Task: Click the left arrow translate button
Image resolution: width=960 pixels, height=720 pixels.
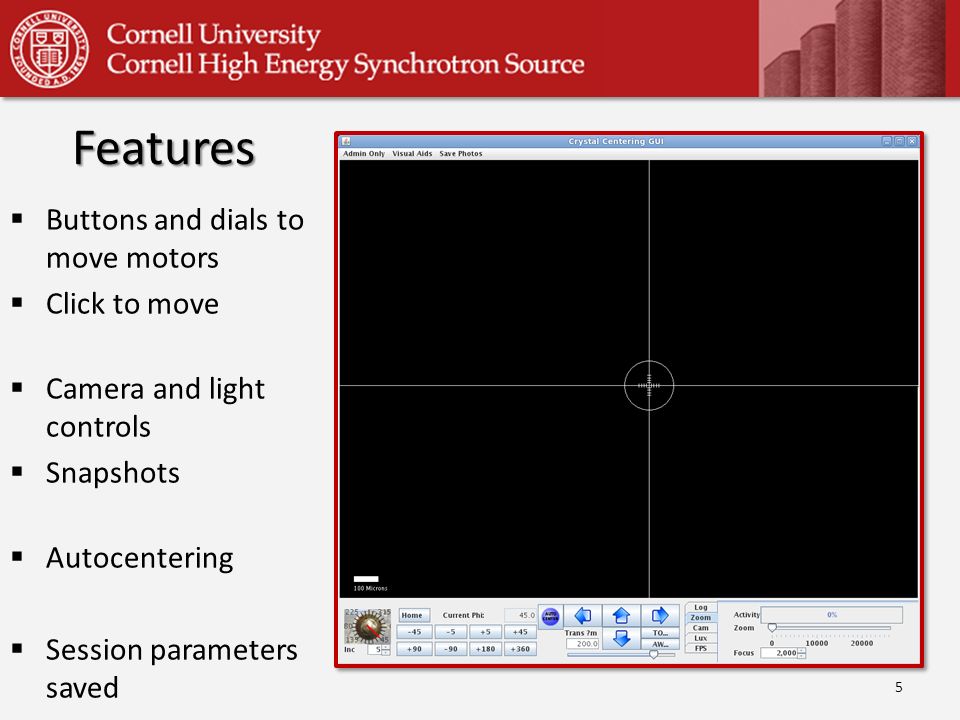Action: coord(582,616)
